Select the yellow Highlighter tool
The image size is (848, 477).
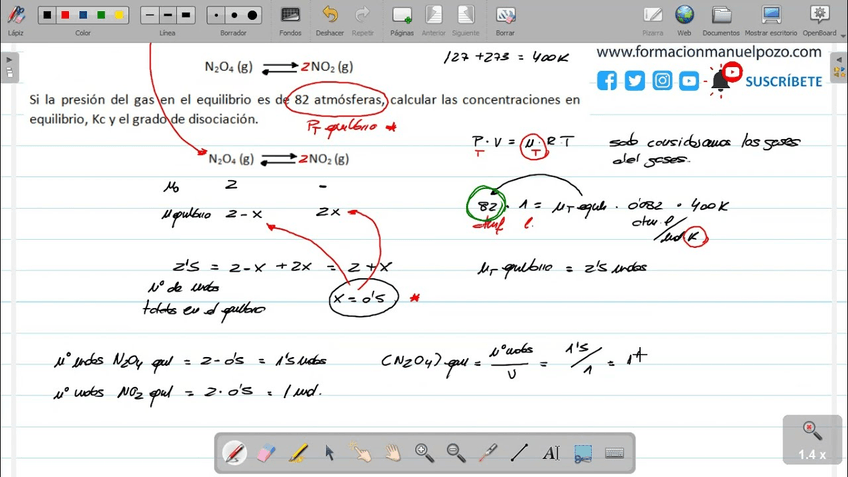coord(297,453)
